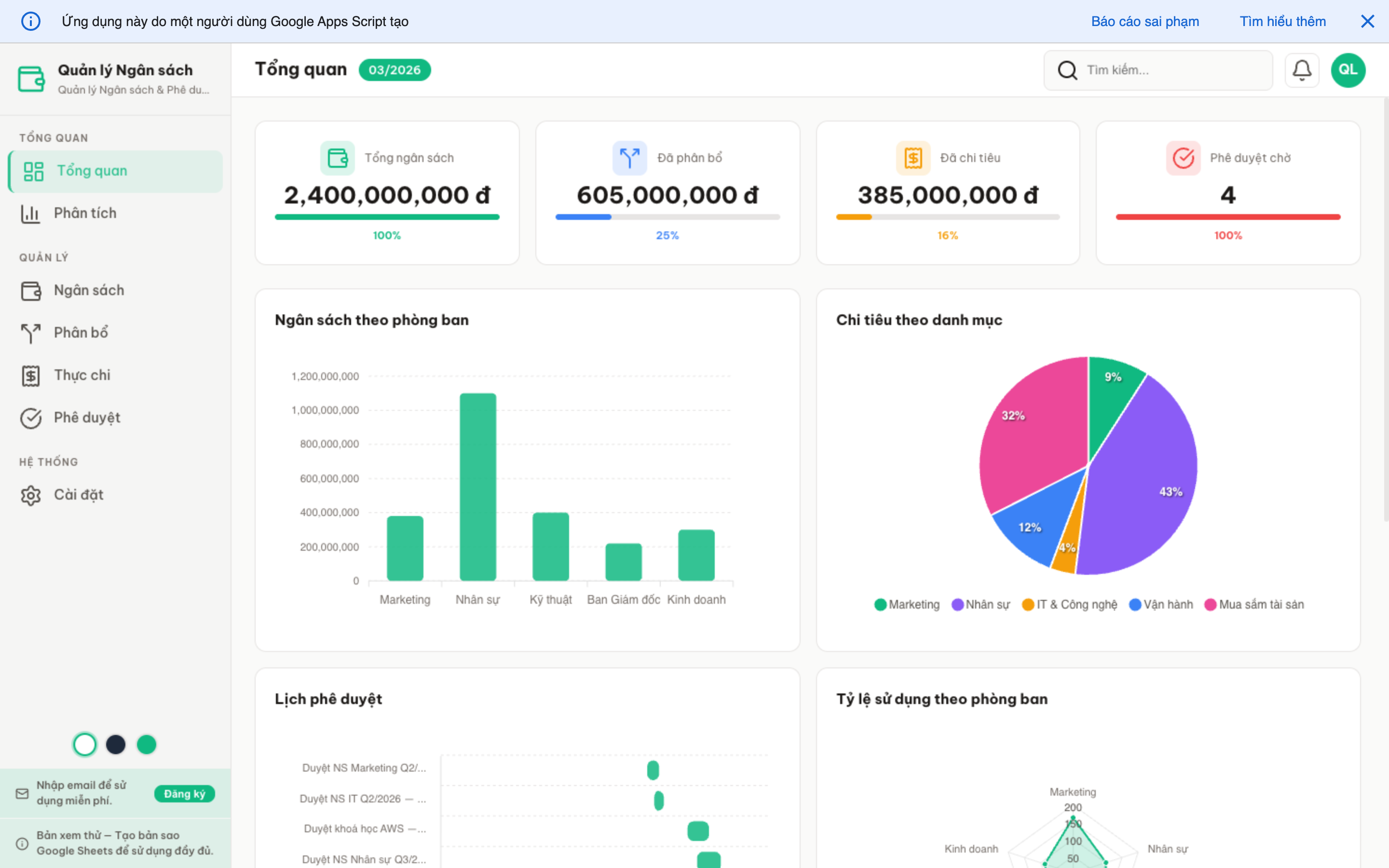Viewport: 1389px width, 868px height.
Task: Click the Phê duyệt chờ checkmark icon
Action: point(1183,158)
